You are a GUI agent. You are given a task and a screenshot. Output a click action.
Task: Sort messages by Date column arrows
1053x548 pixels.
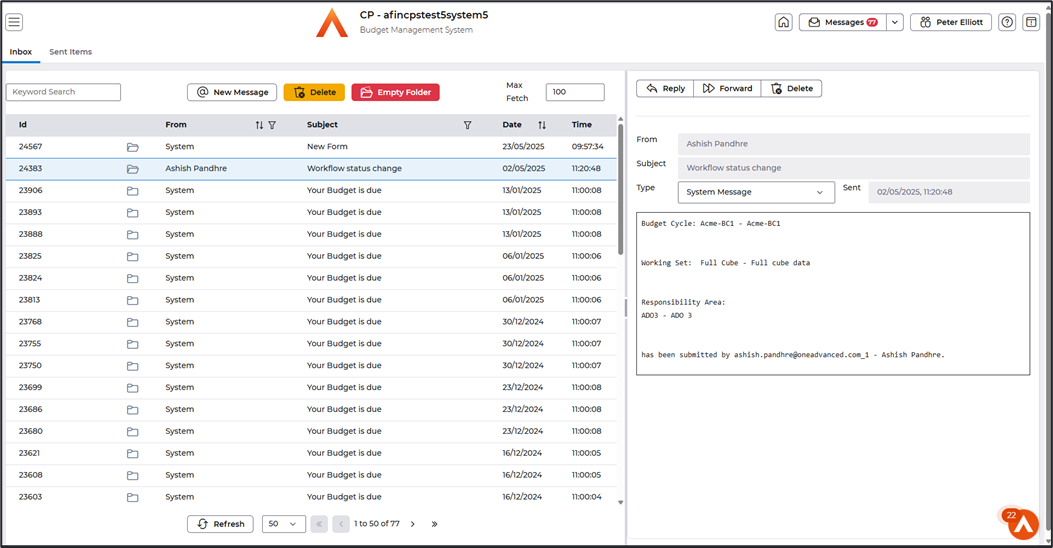(x=542, y=125)
